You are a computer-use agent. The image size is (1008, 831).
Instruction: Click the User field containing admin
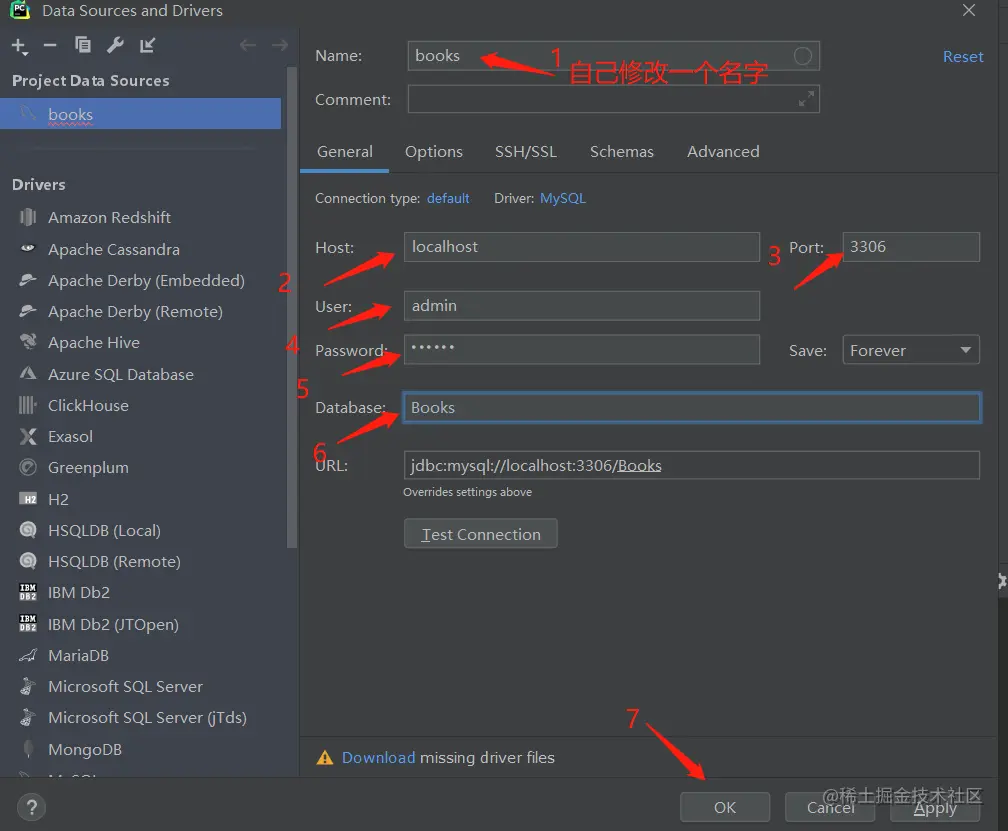[582, 305]
